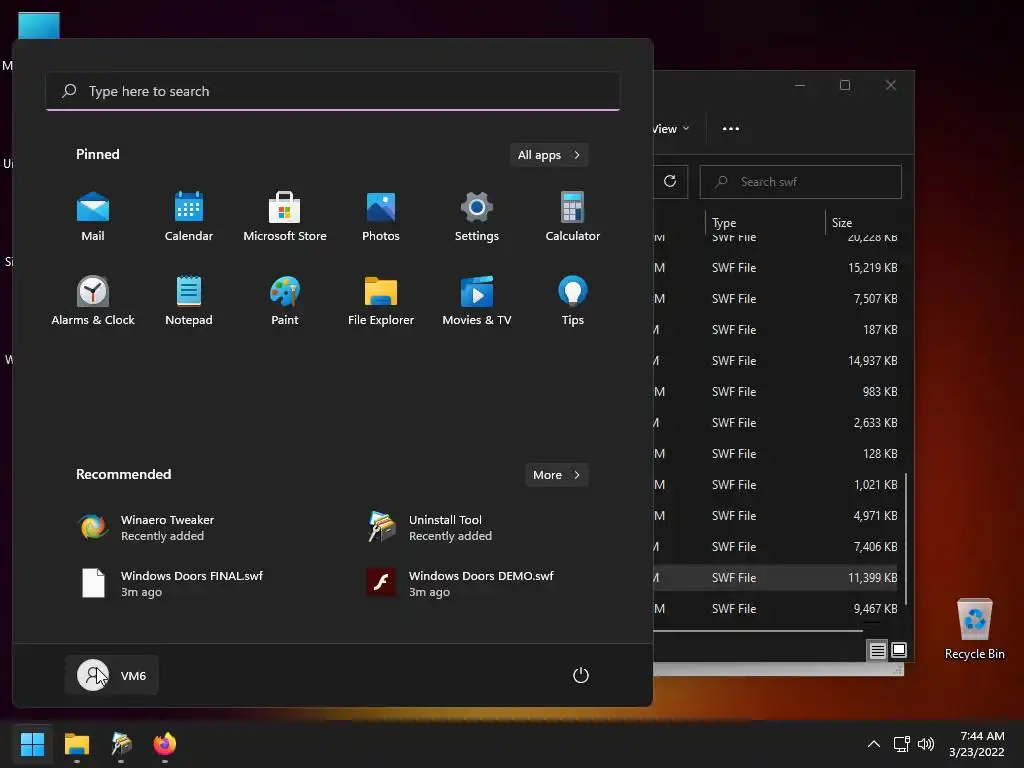Maximize the File Explorer window

tap(845, 86)
